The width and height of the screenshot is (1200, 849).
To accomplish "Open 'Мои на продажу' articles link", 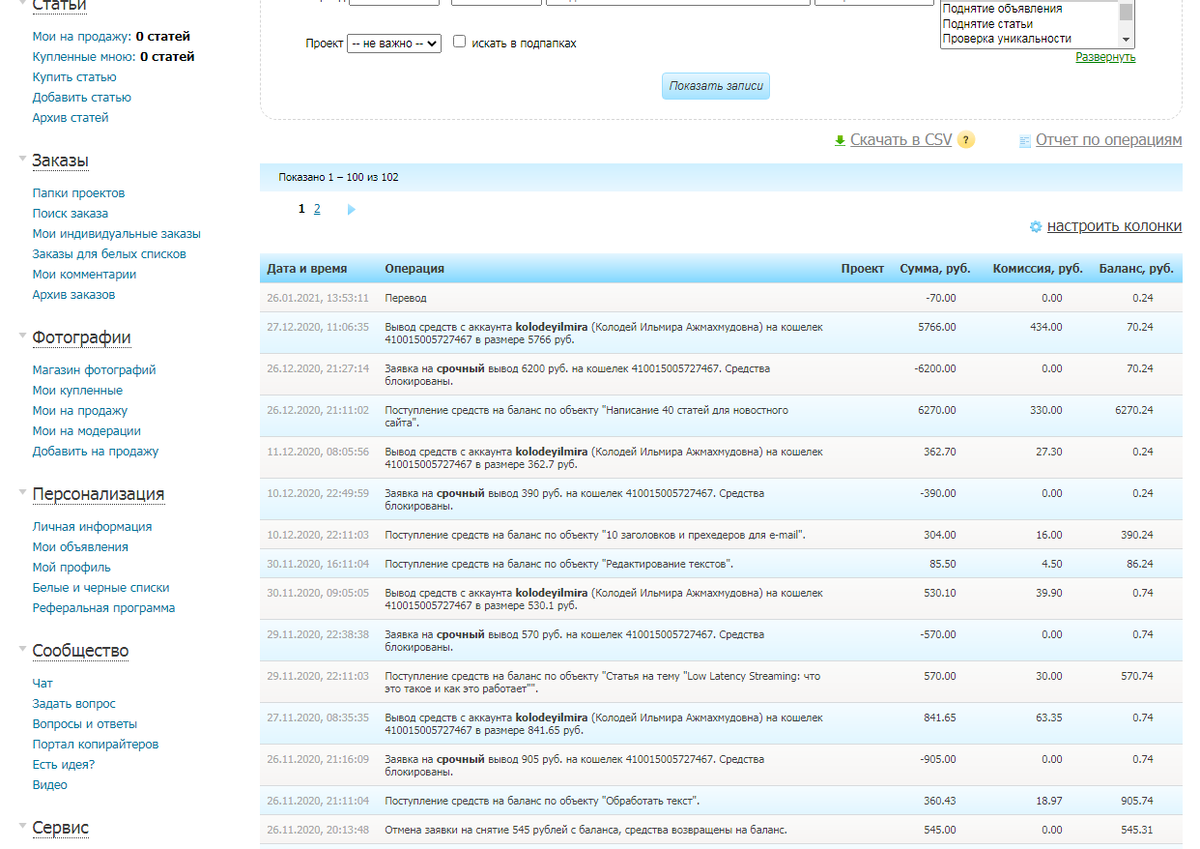I will click(x=82, y=36).
